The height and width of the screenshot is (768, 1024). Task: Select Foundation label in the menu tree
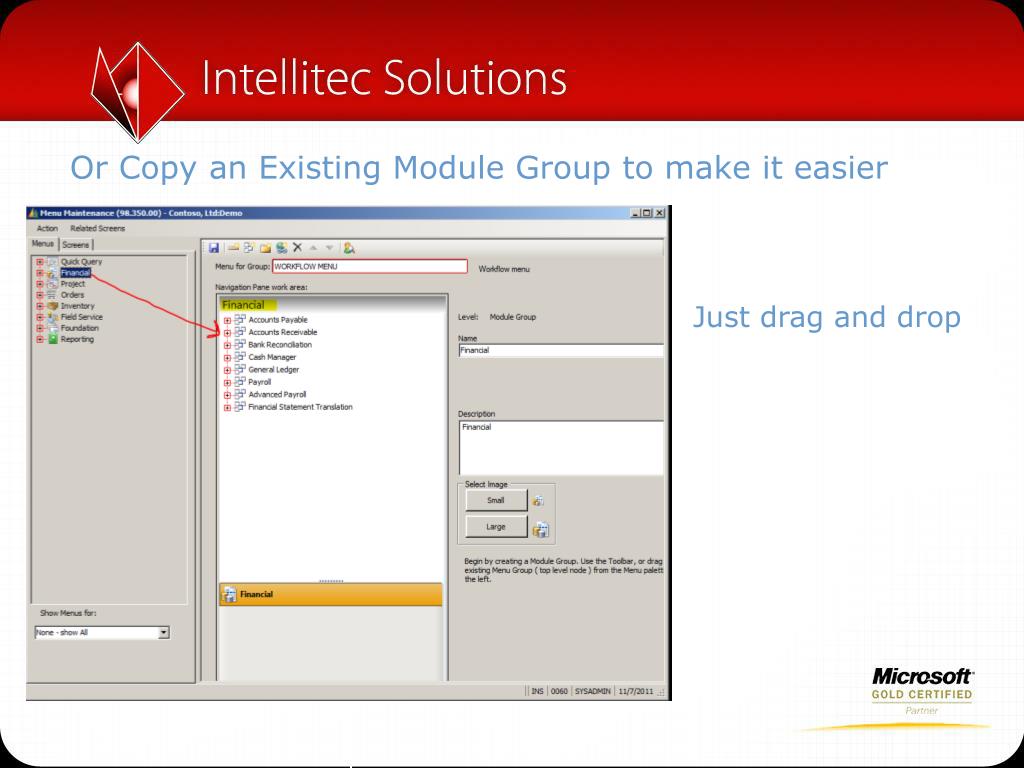pos(80,328)
